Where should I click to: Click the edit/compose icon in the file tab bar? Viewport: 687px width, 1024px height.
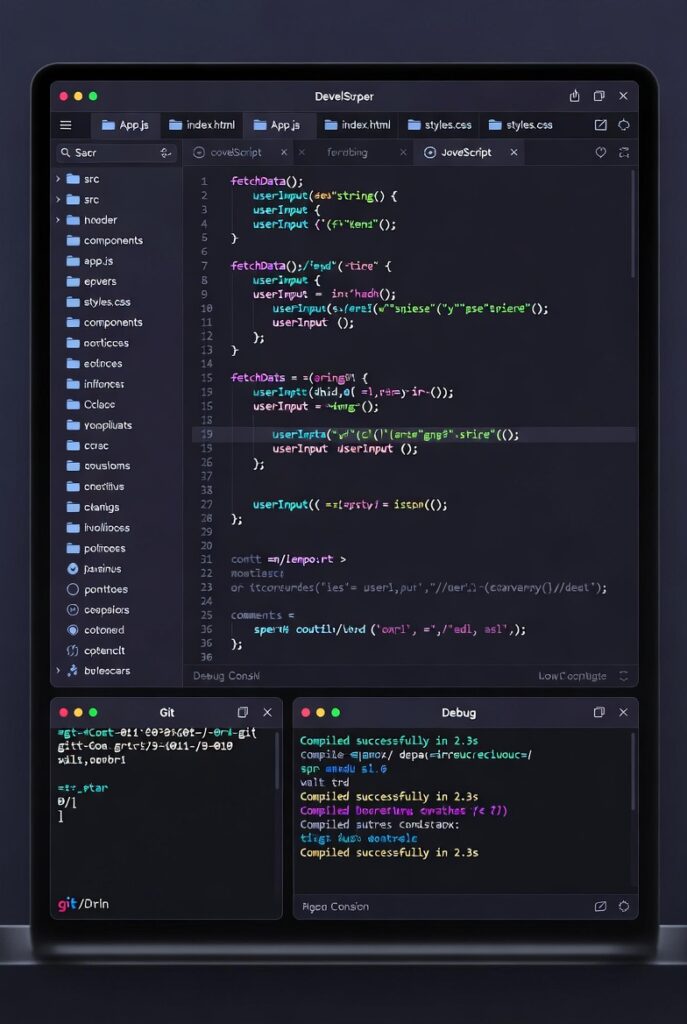pos(600,125)
